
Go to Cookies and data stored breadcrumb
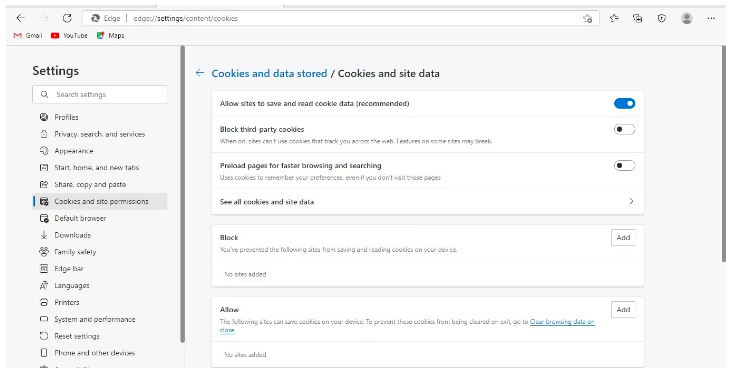pos(269,73)
